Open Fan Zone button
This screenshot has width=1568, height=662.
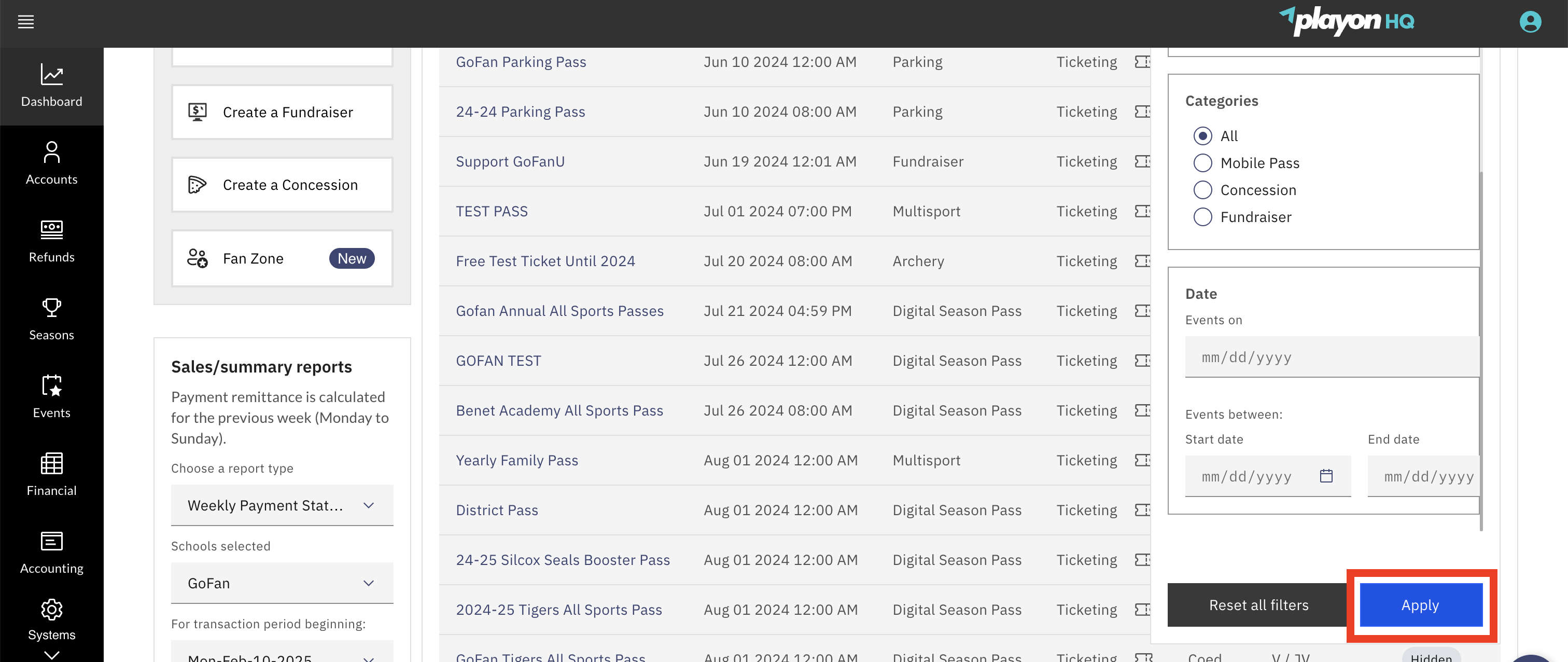point(283,259)
